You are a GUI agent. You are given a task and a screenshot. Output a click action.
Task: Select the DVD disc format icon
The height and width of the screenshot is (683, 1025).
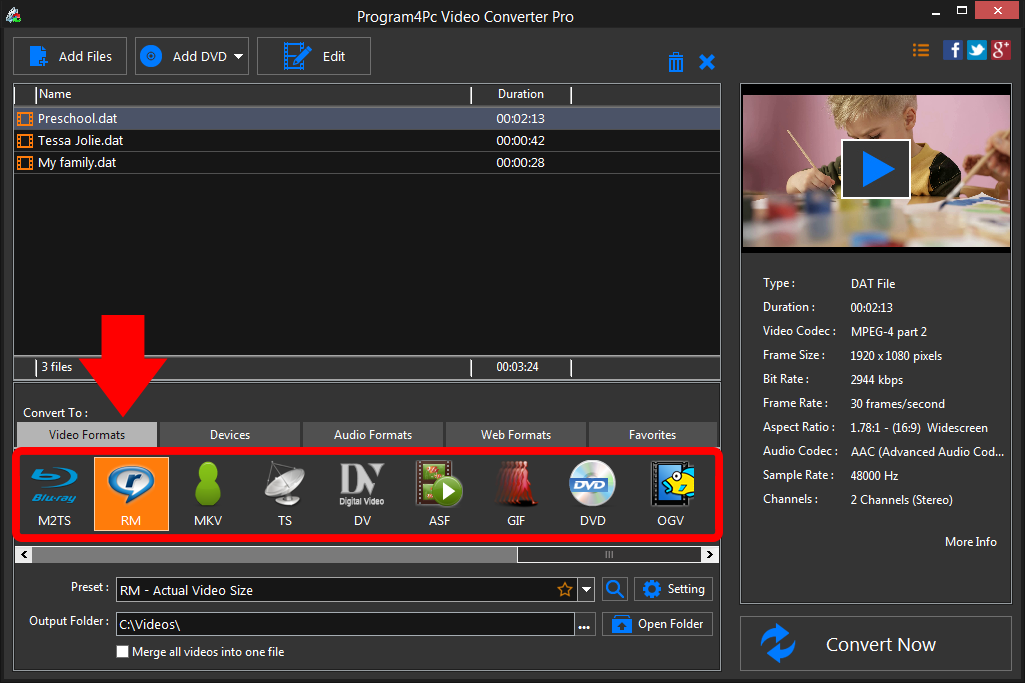[x=592, y=493]
